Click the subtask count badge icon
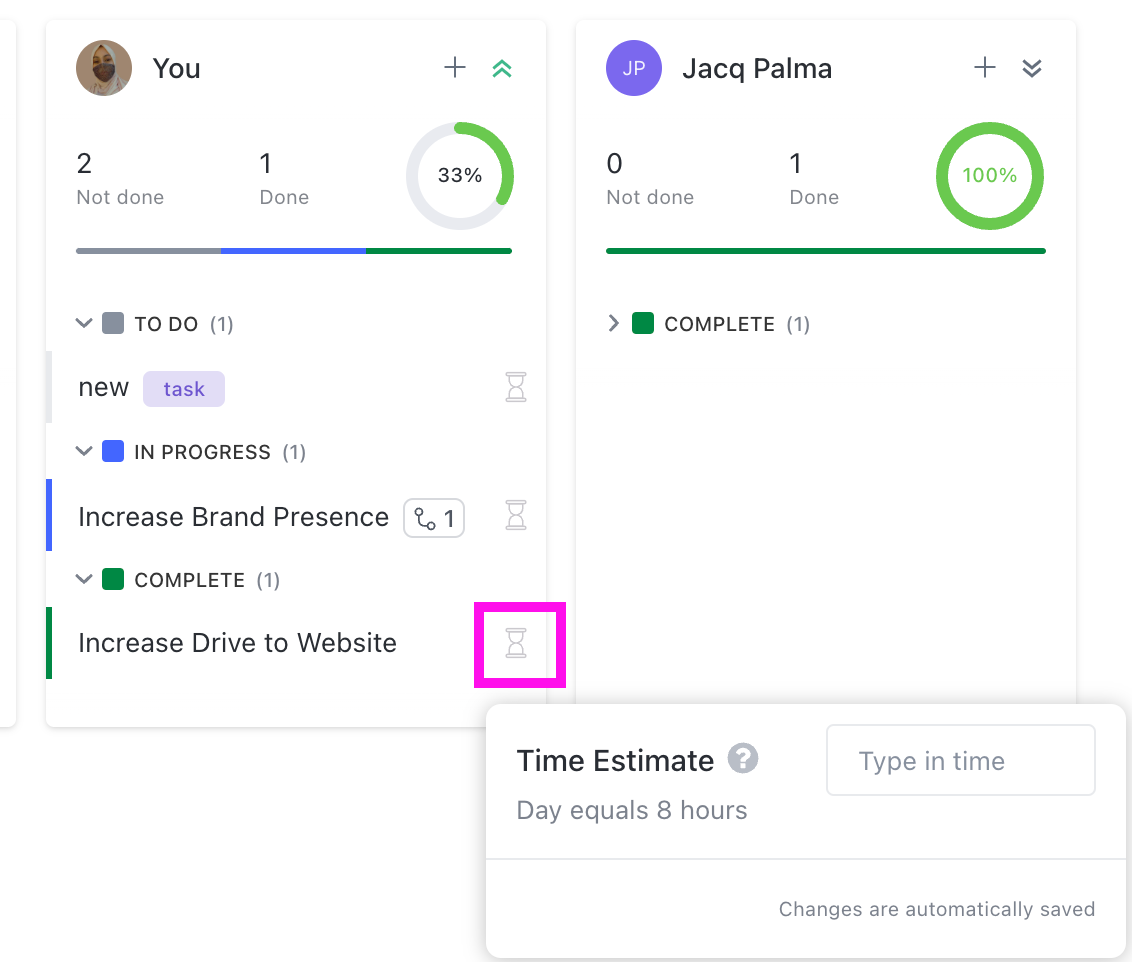The width and height of the screenshot is (1132, 962). 434,518
